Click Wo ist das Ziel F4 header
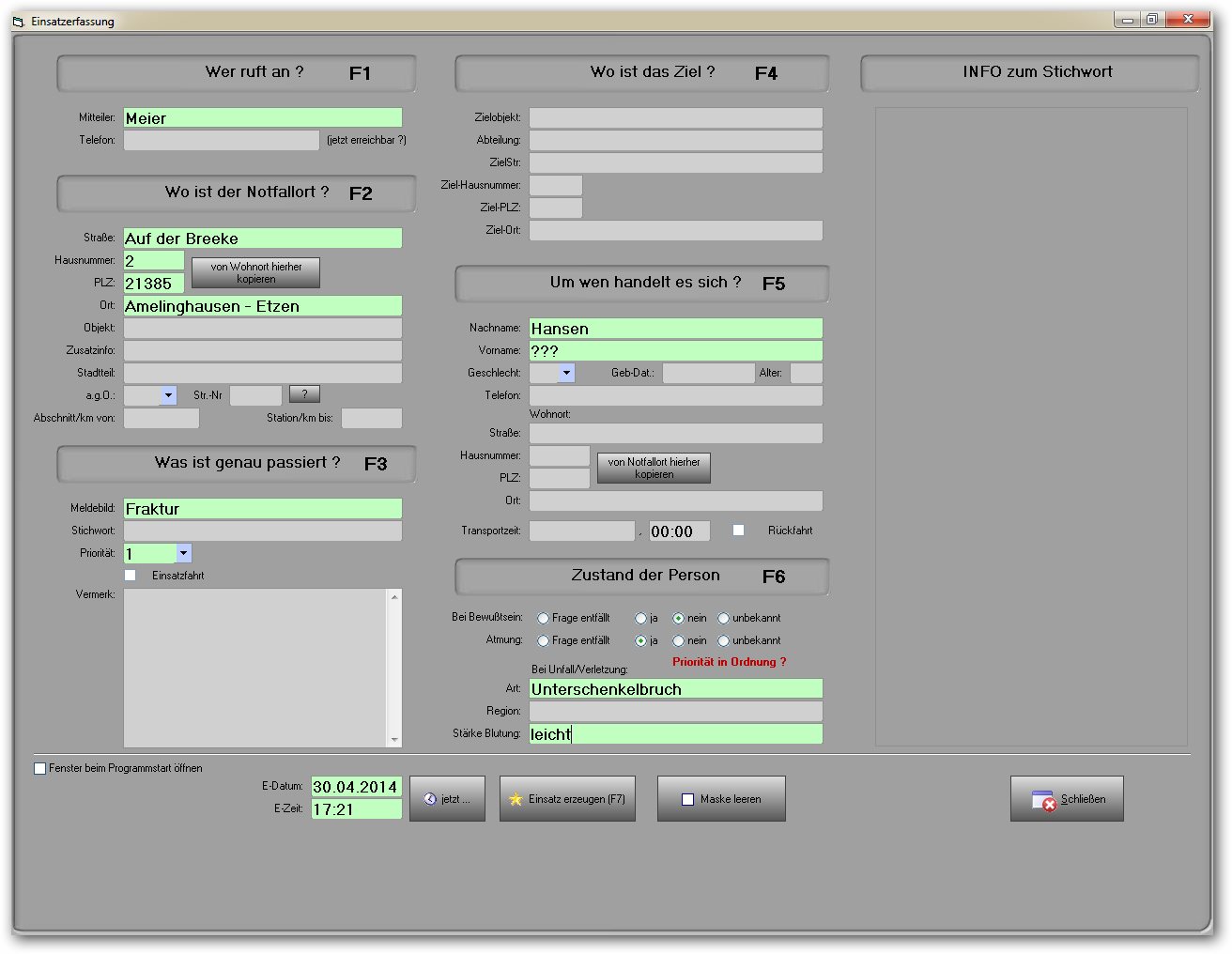Viewport: 1232px width, 954px height. 642,73
